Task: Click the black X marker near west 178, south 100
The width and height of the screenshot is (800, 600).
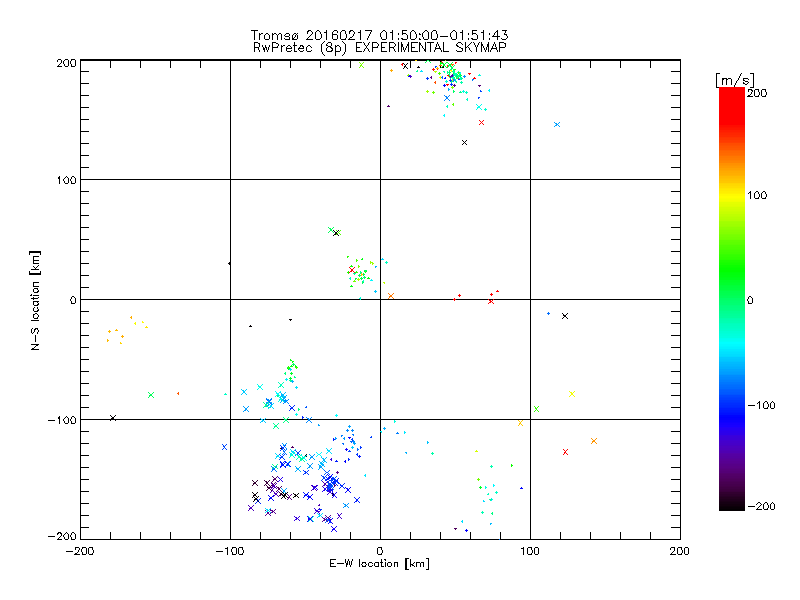Action: (113, 418)
